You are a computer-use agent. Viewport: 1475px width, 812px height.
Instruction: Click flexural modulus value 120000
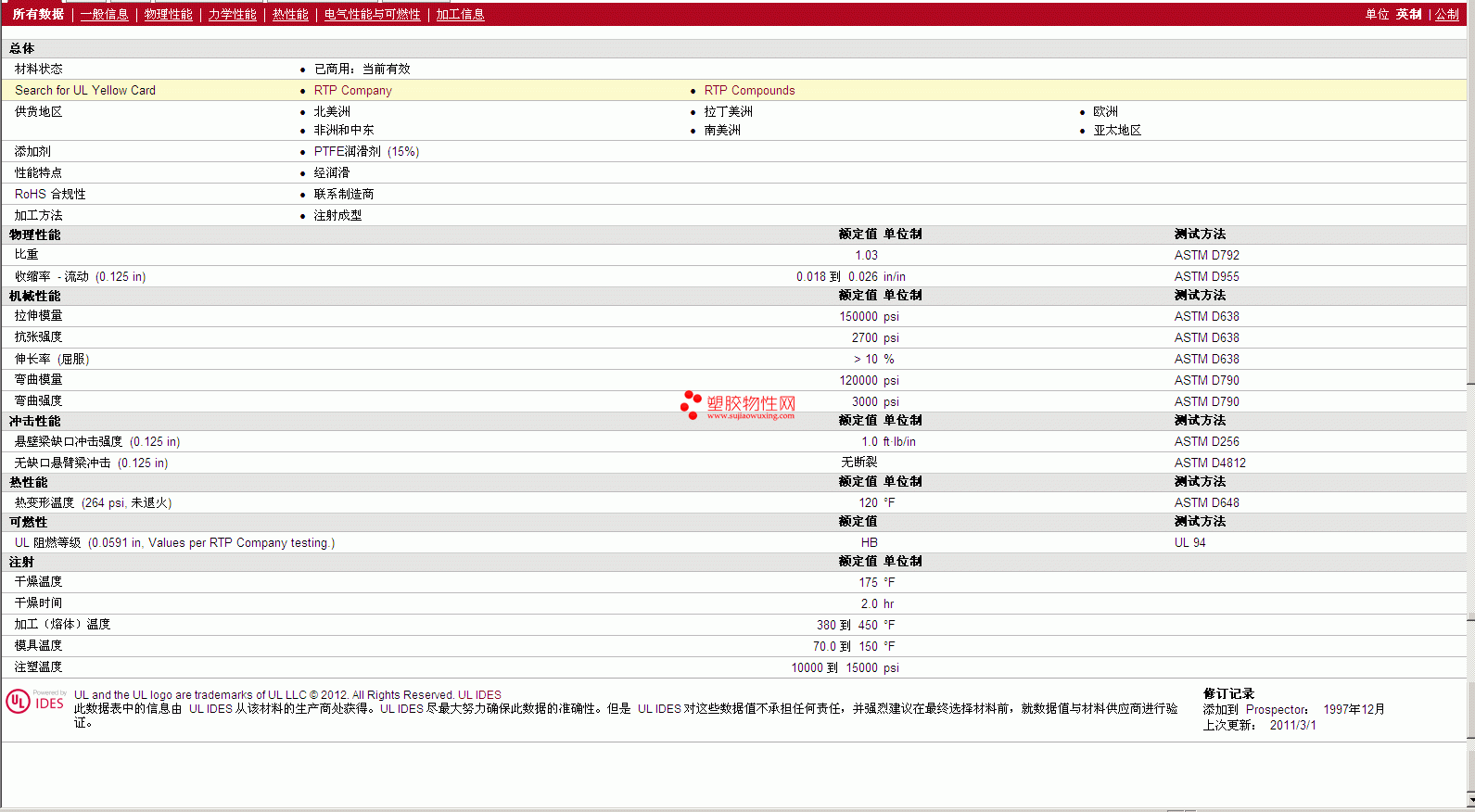pos(858,381)
